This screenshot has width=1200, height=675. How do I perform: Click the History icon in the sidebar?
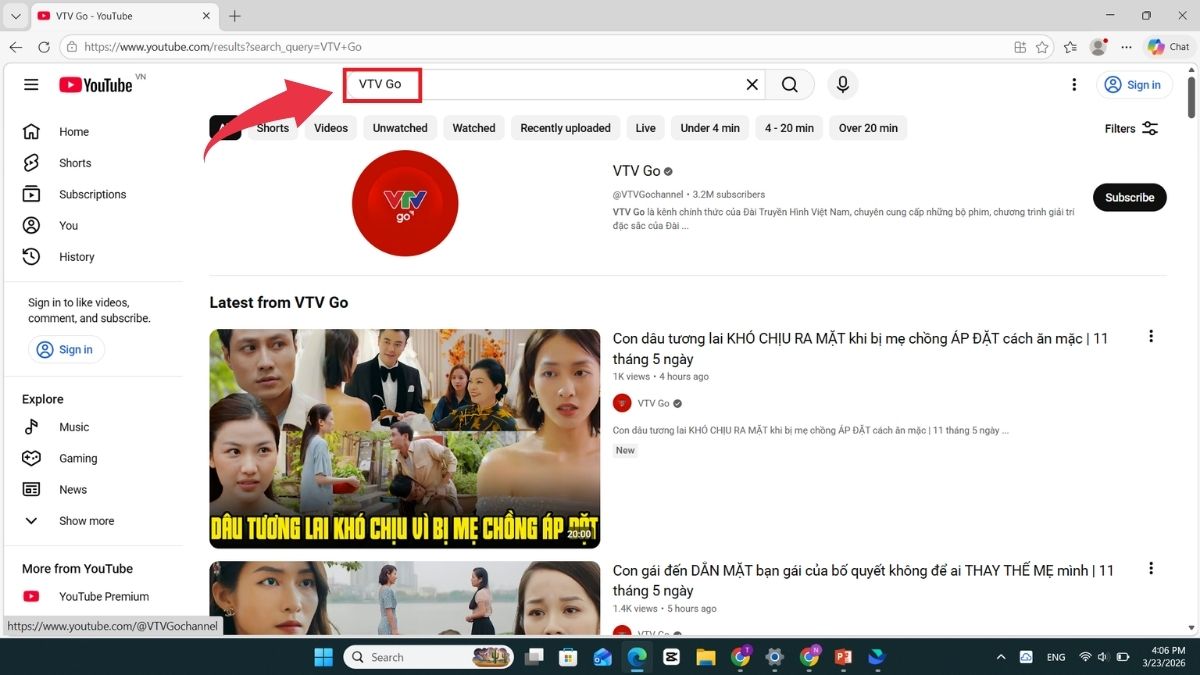point(31,256)
